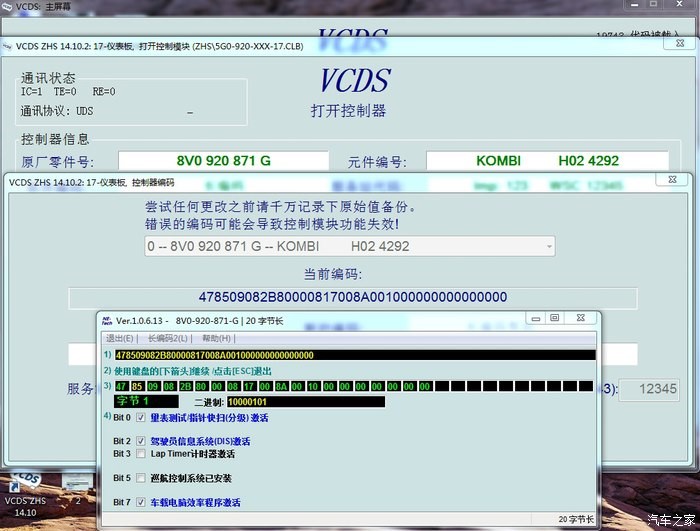700x531 pixels.
Task: Click the 字节 1 byte label
Action: pyautogui.click(x=146, y=401)
